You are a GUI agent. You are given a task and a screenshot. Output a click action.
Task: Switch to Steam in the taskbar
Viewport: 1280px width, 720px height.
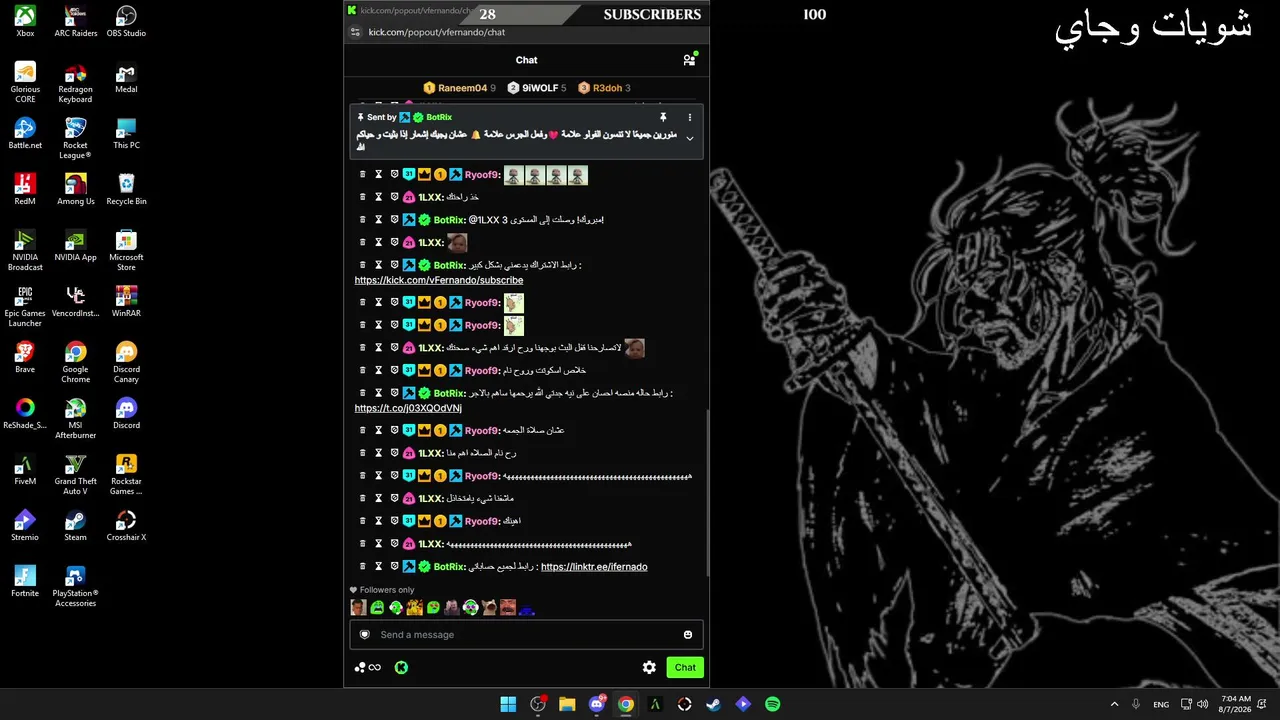coord(713,704)
